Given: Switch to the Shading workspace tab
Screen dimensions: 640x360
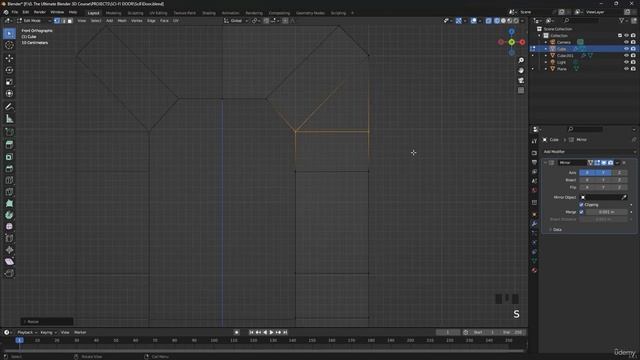Looking at the screenshot, I should [209, 13].
